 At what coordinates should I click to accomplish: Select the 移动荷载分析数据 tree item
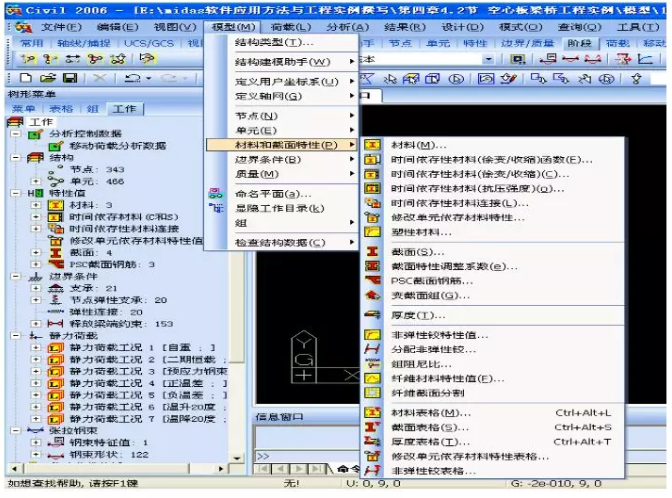pos(117,146)
